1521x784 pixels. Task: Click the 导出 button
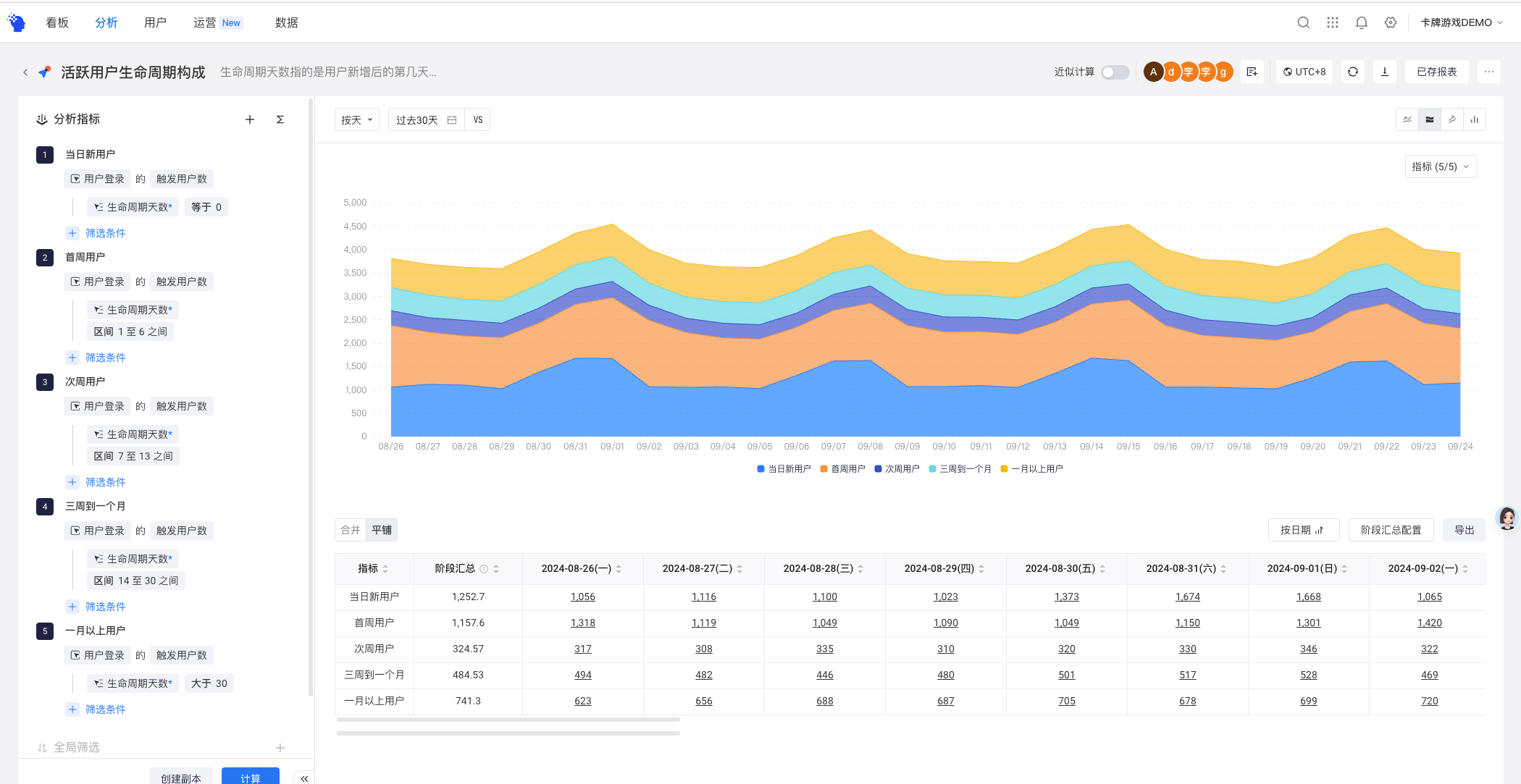point(1465,530)
